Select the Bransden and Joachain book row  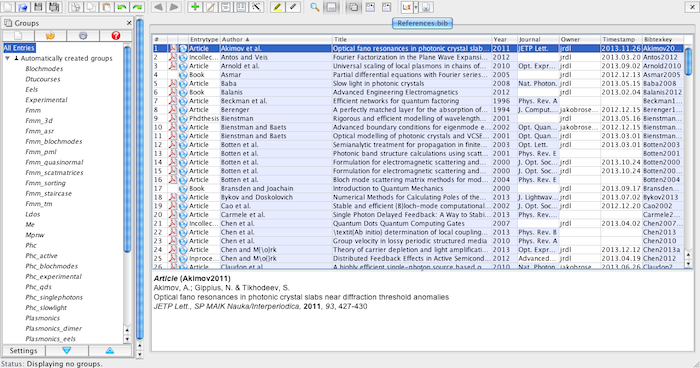pos(418,188)
